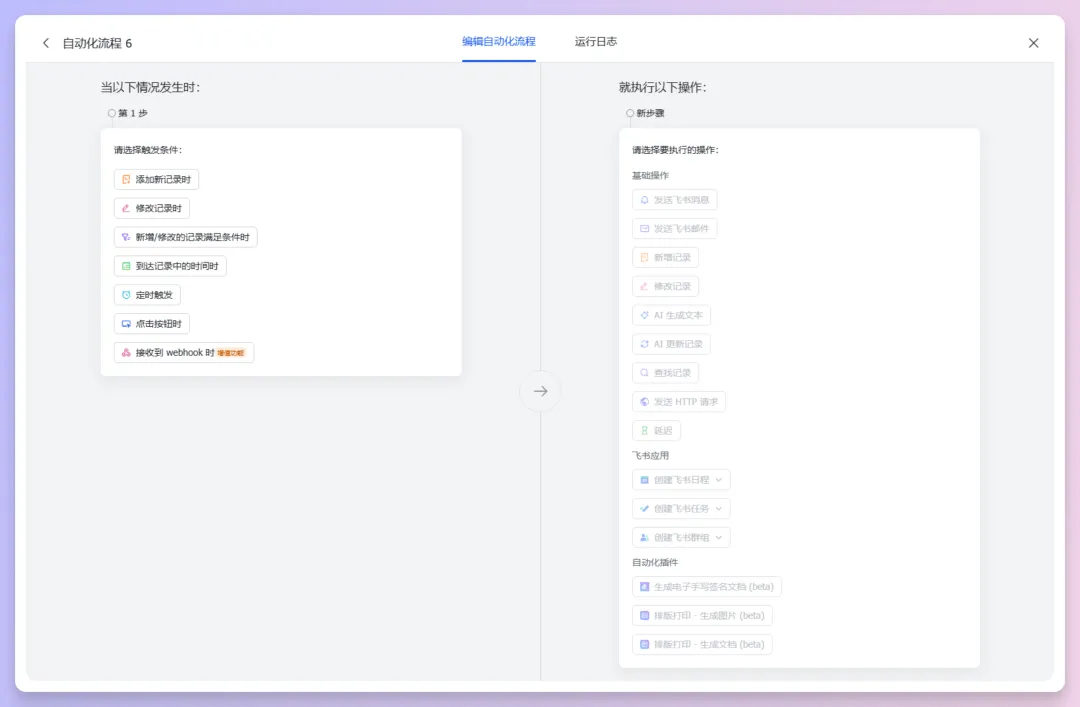Image resolution: width=1080 pixels, height=707 pixels.
Task: Choose 新增/修改的记录满足条件时 trigger
Action: point(184,237)
